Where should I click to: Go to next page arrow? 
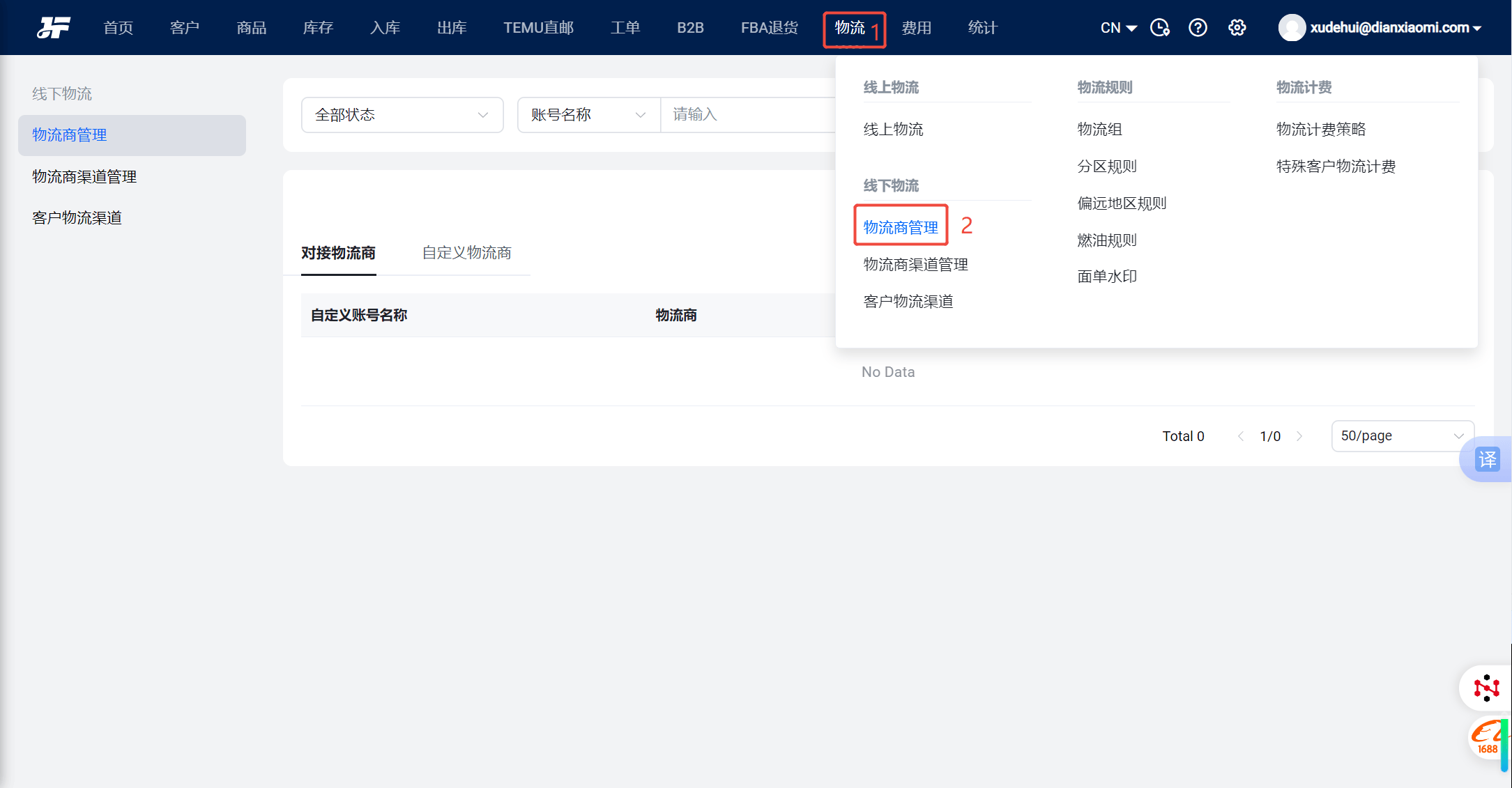coord(1299,436)
